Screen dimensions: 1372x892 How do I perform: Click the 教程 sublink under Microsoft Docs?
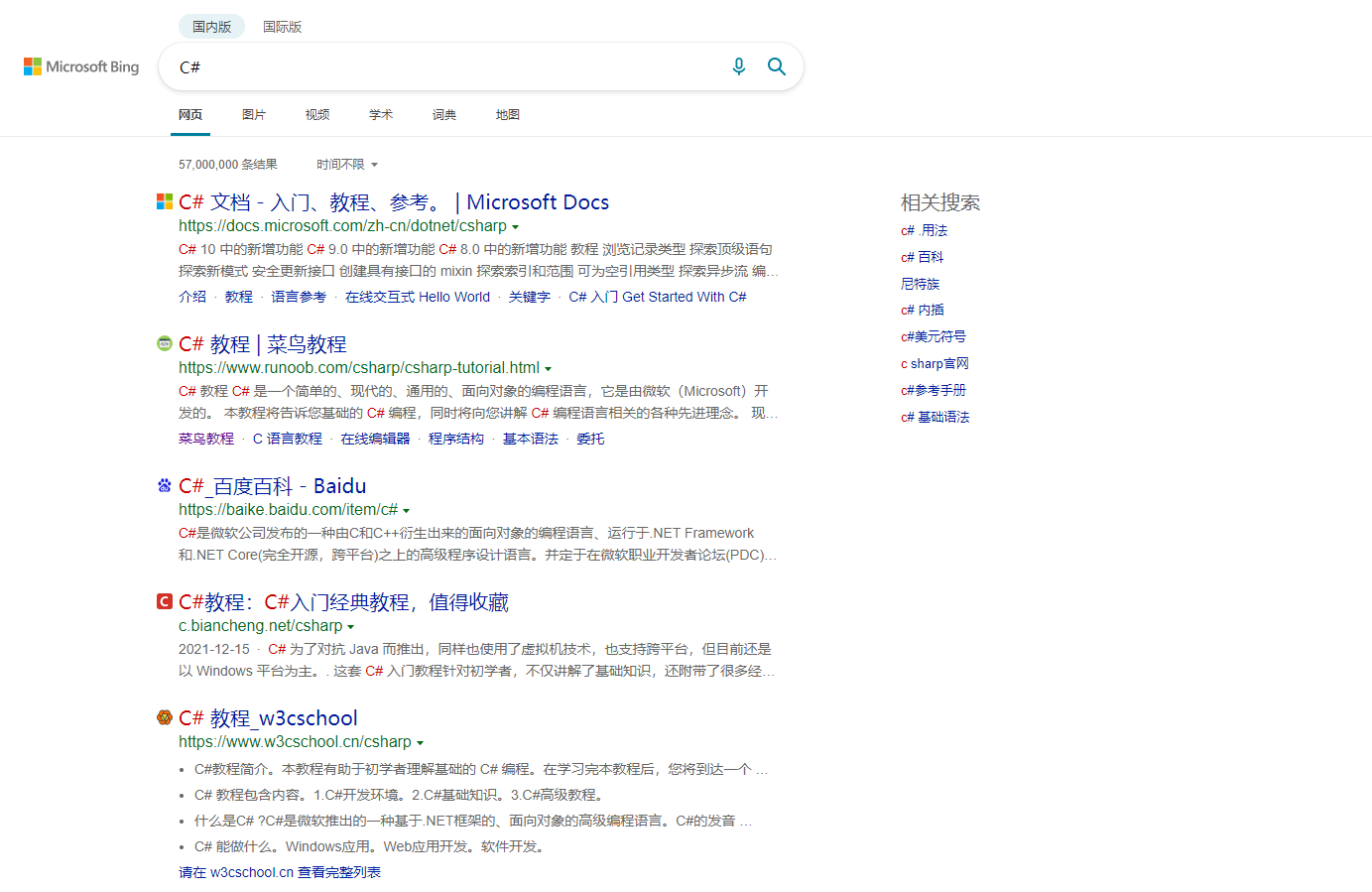pyautogui.click(x=239, y=297)
